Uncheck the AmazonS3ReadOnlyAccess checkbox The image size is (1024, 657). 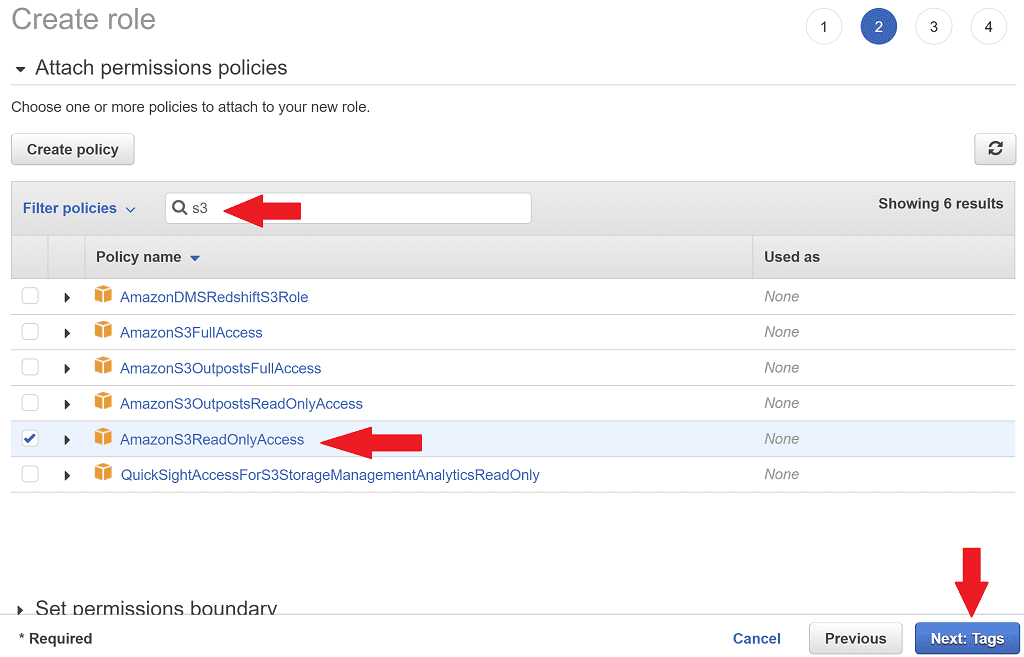29,438
